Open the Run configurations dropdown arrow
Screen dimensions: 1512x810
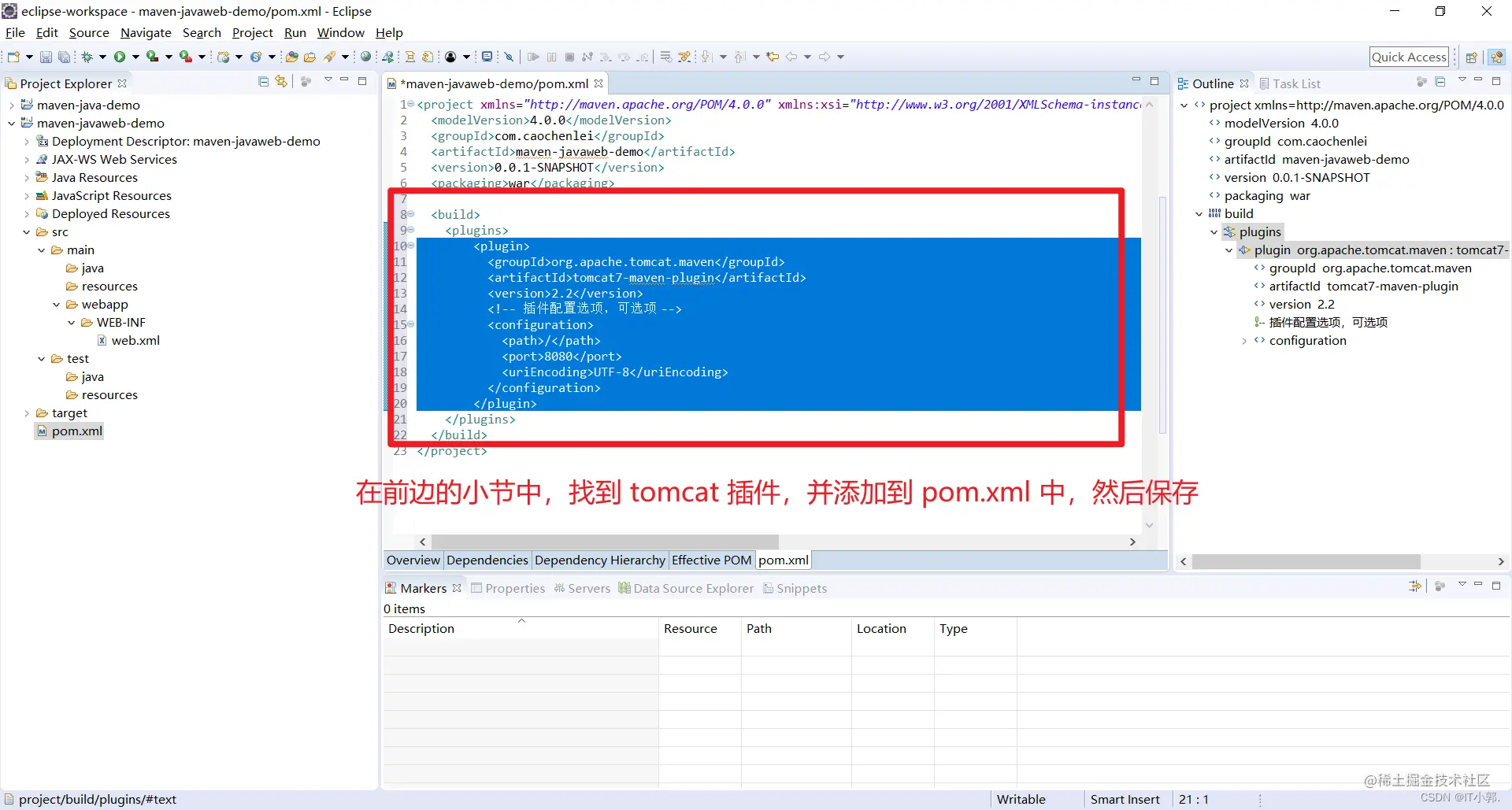tap(135, 57)
